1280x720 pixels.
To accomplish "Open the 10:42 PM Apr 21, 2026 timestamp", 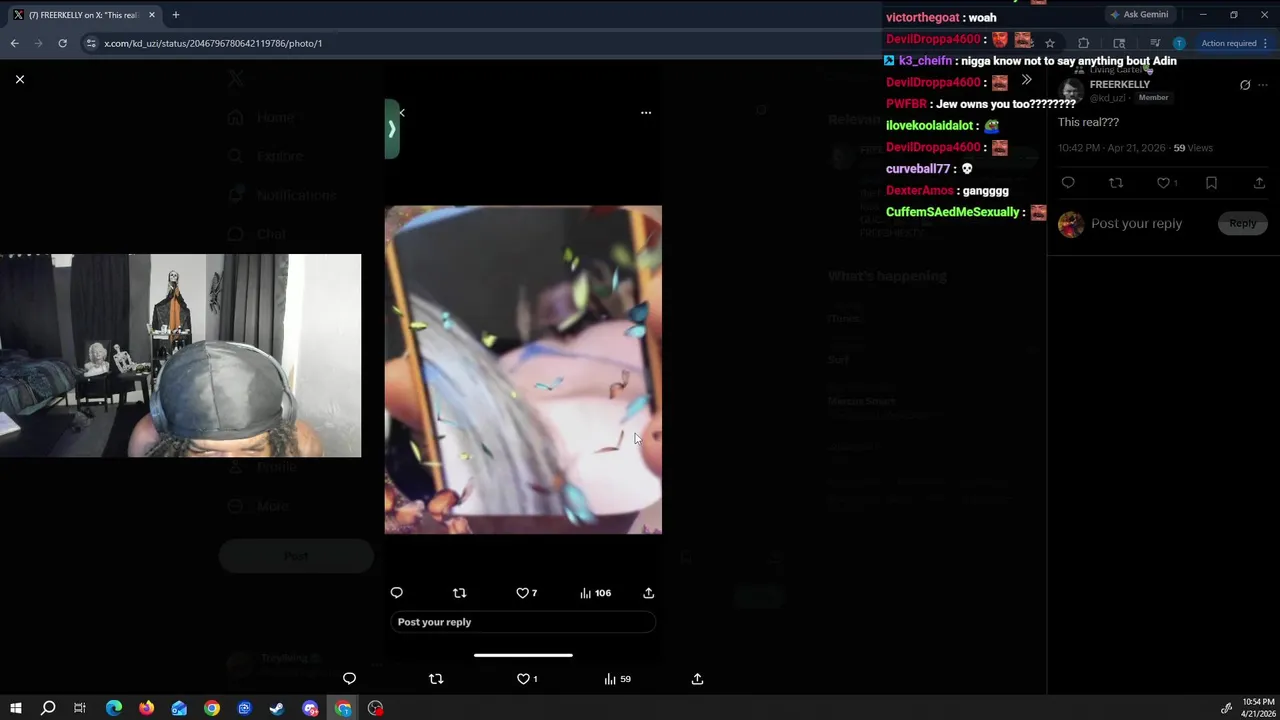I will pos(1111,148).
